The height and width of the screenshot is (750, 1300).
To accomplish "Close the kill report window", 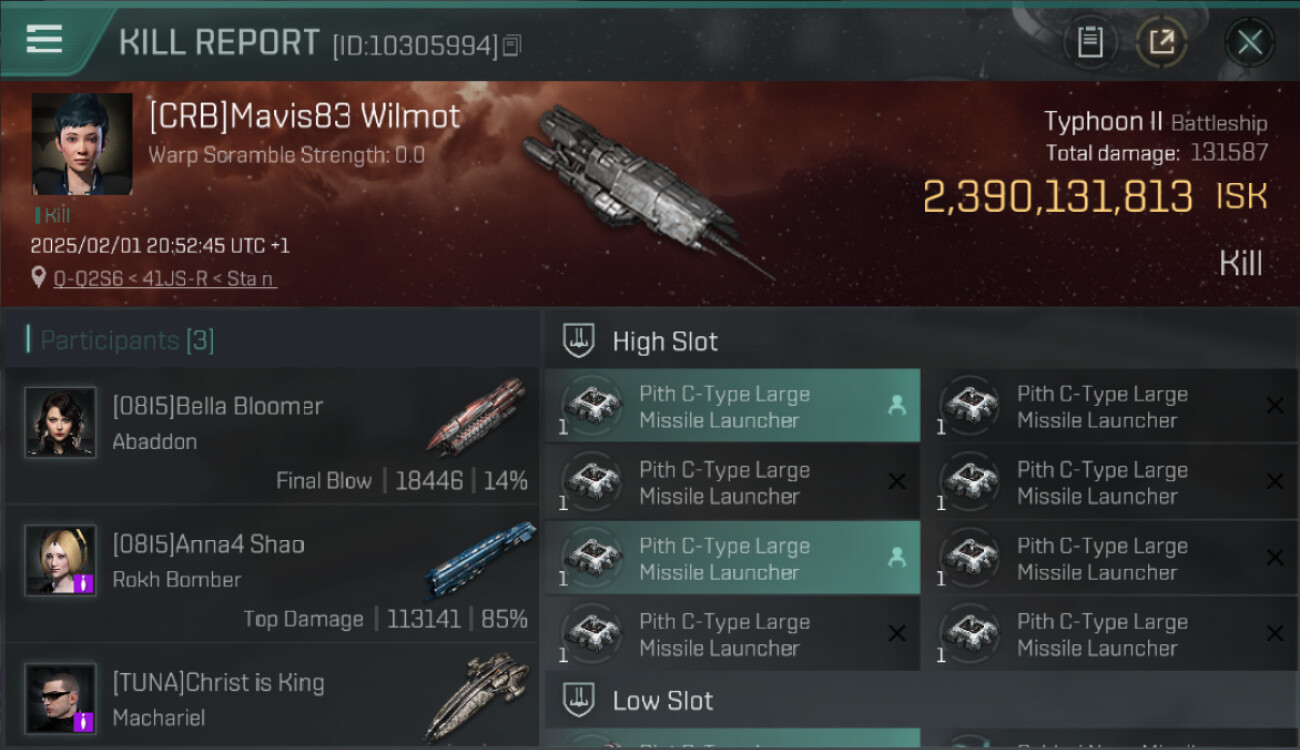I will [1249, 42].
